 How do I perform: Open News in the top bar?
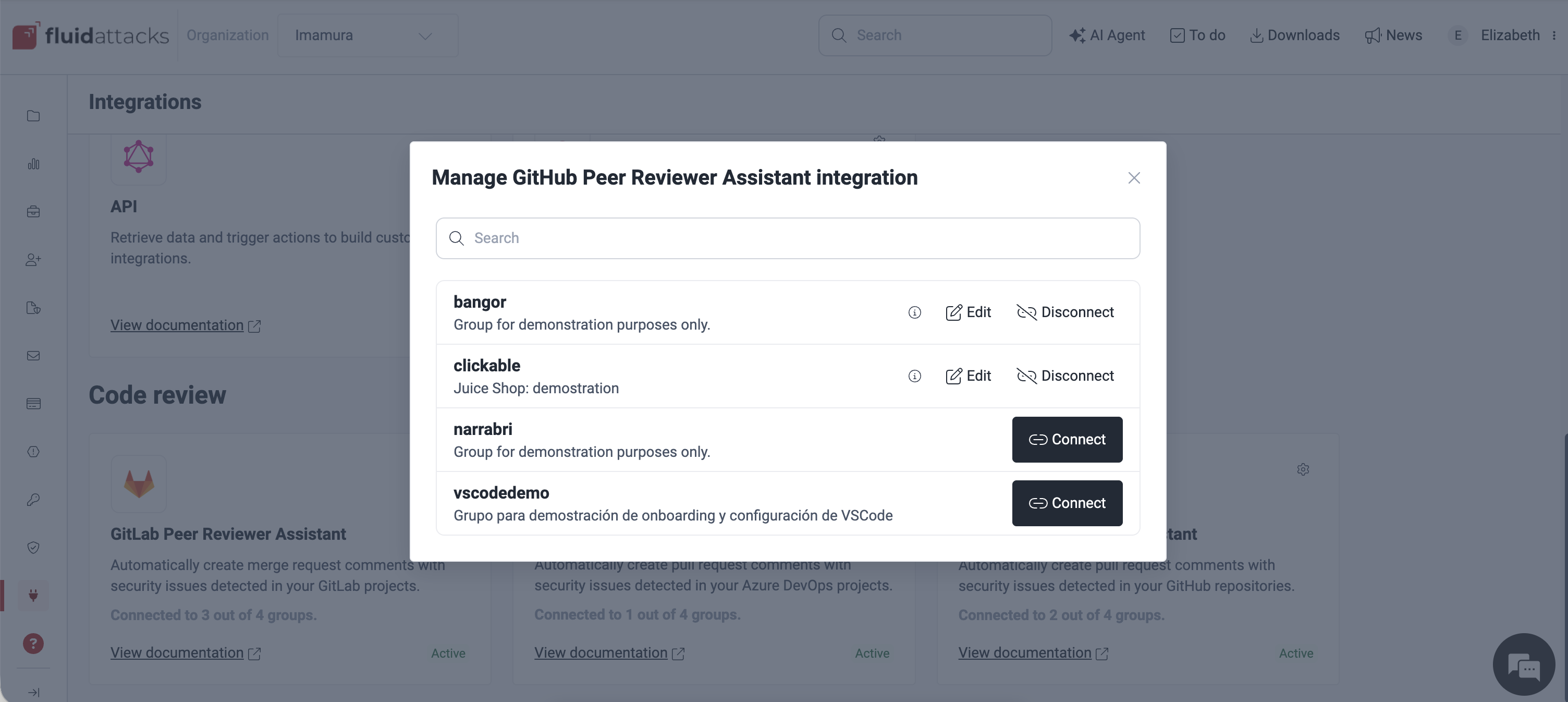tap(1393, 35)
